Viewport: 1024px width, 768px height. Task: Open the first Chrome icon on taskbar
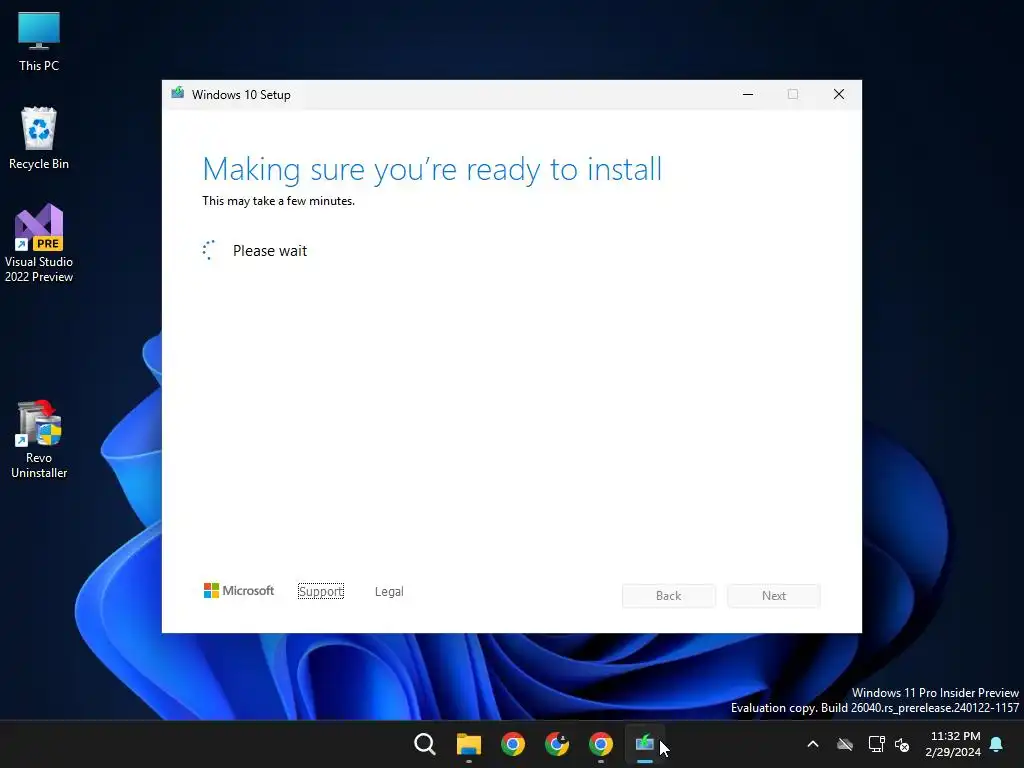[513, 744]
